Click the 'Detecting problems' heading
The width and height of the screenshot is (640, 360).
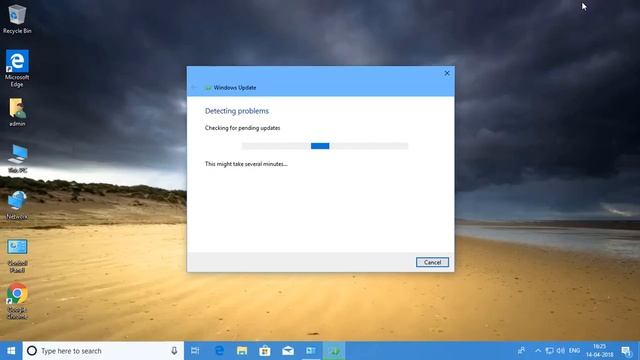237,111
